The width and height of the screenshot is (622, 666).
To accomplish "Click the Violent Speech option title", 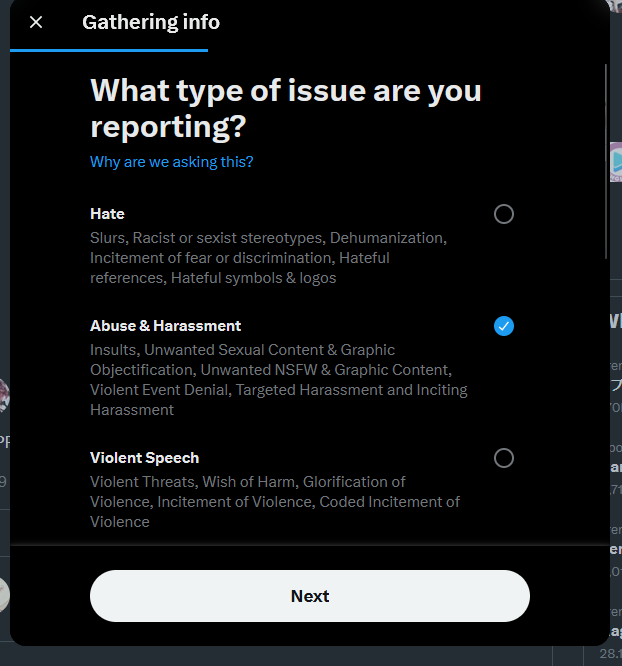I will [144, 458].
